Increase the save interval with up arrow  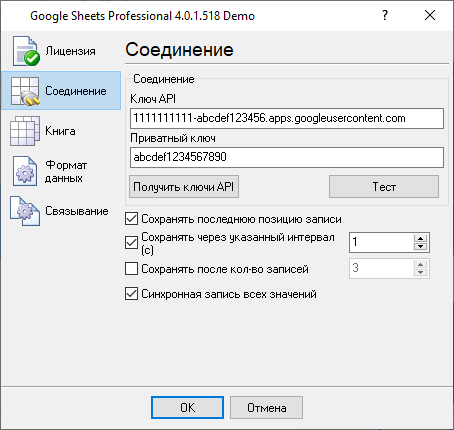point(421,238)
